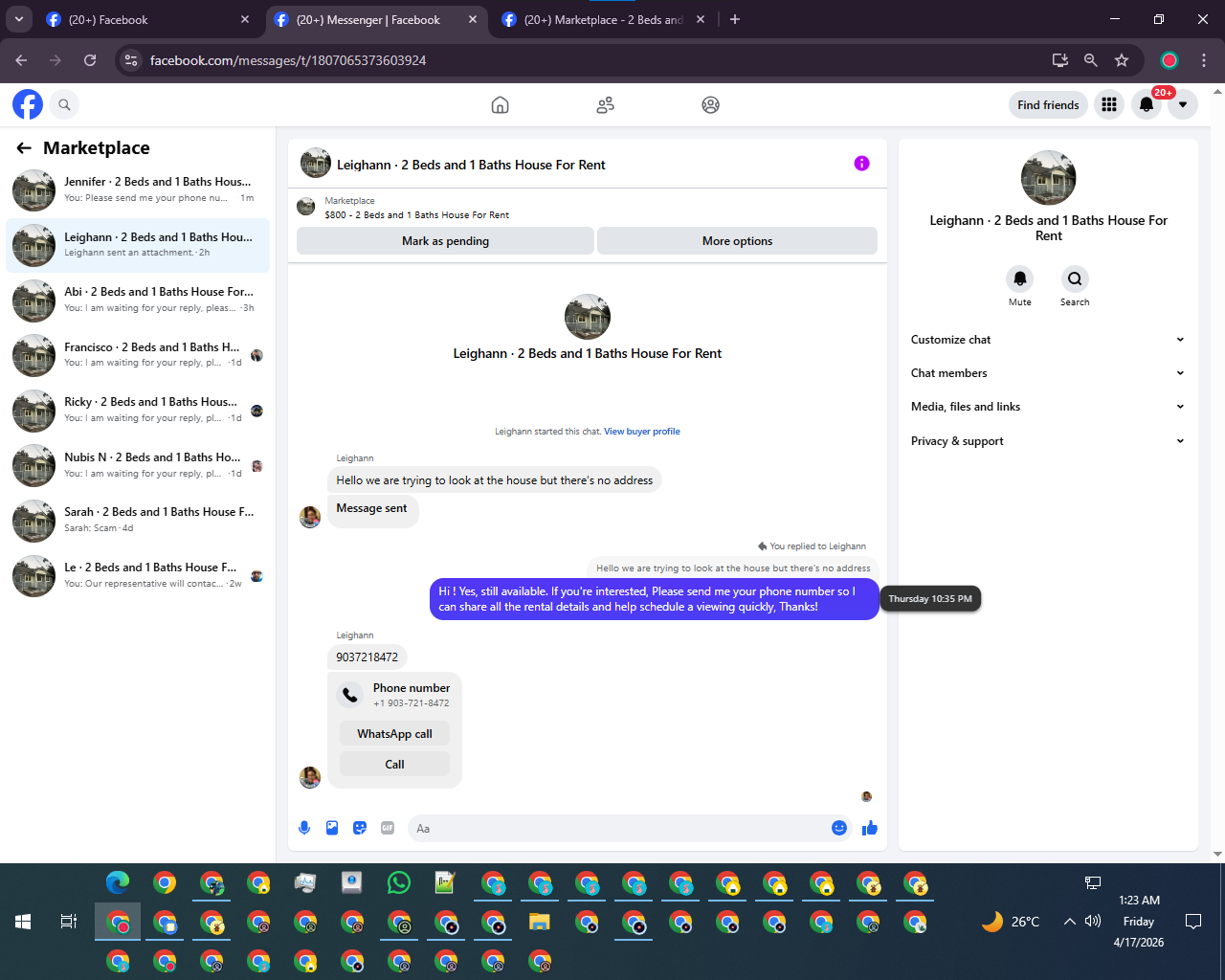Click the $800 listing thumbnail under chat header
Viewport: 1225px width, 980px height.
pyautogui.click(x=306, y=206)
